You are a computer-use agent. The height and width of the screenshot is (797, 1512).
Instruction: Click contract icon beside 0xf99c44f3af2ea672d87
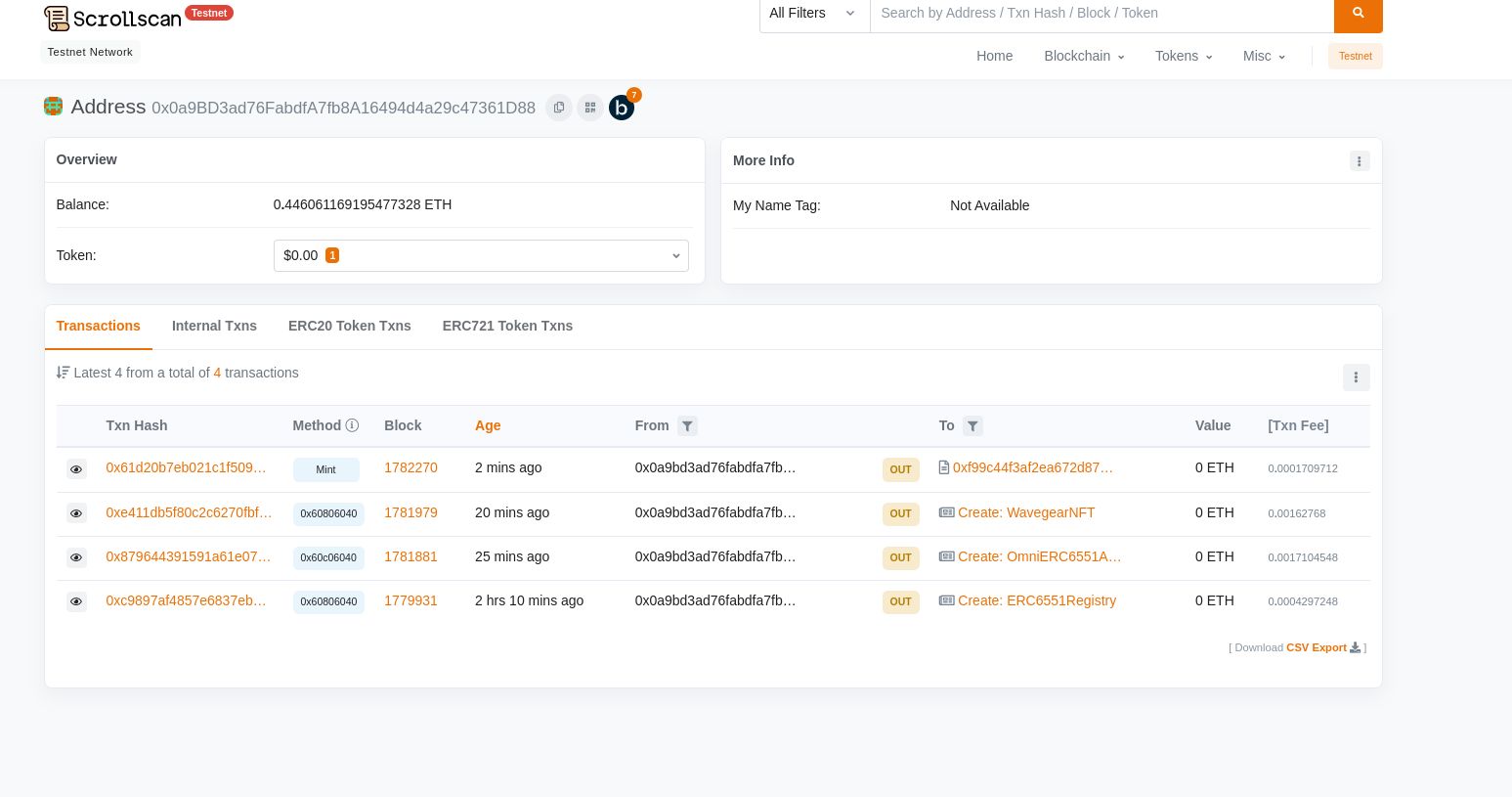[944, 467]
